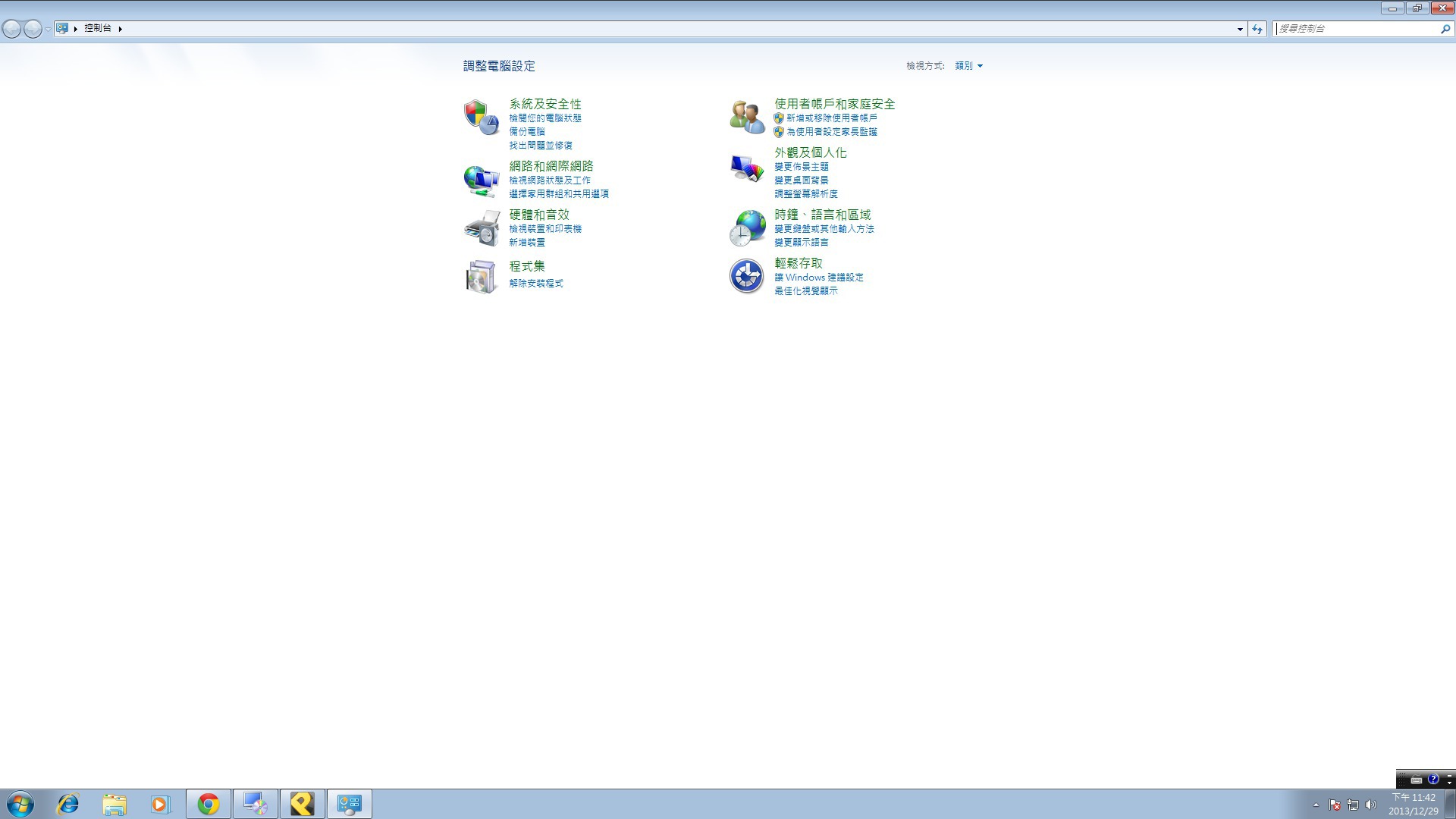Click the 為使用者設定家長監護 link
This screenshot has width=1456, height=819.
click(x=832, y=132)
